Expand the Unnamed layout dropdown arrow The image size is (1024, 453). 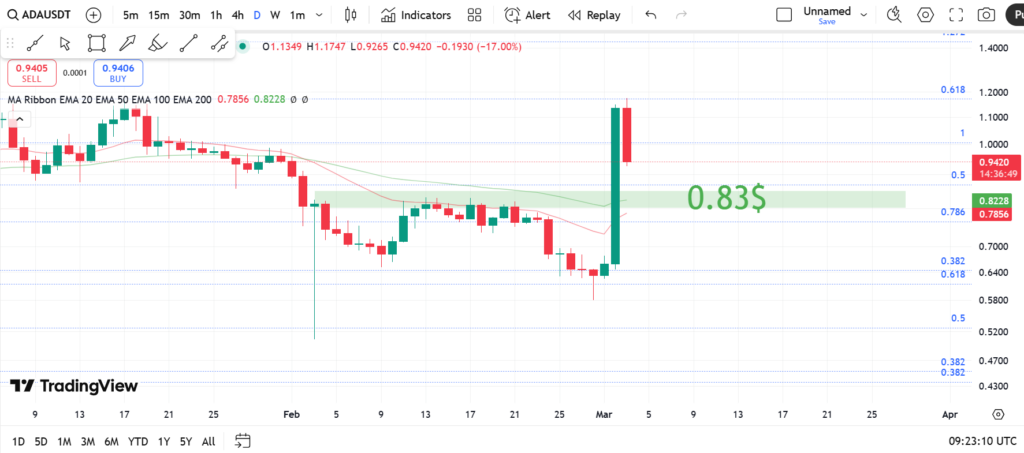[866, 15]
